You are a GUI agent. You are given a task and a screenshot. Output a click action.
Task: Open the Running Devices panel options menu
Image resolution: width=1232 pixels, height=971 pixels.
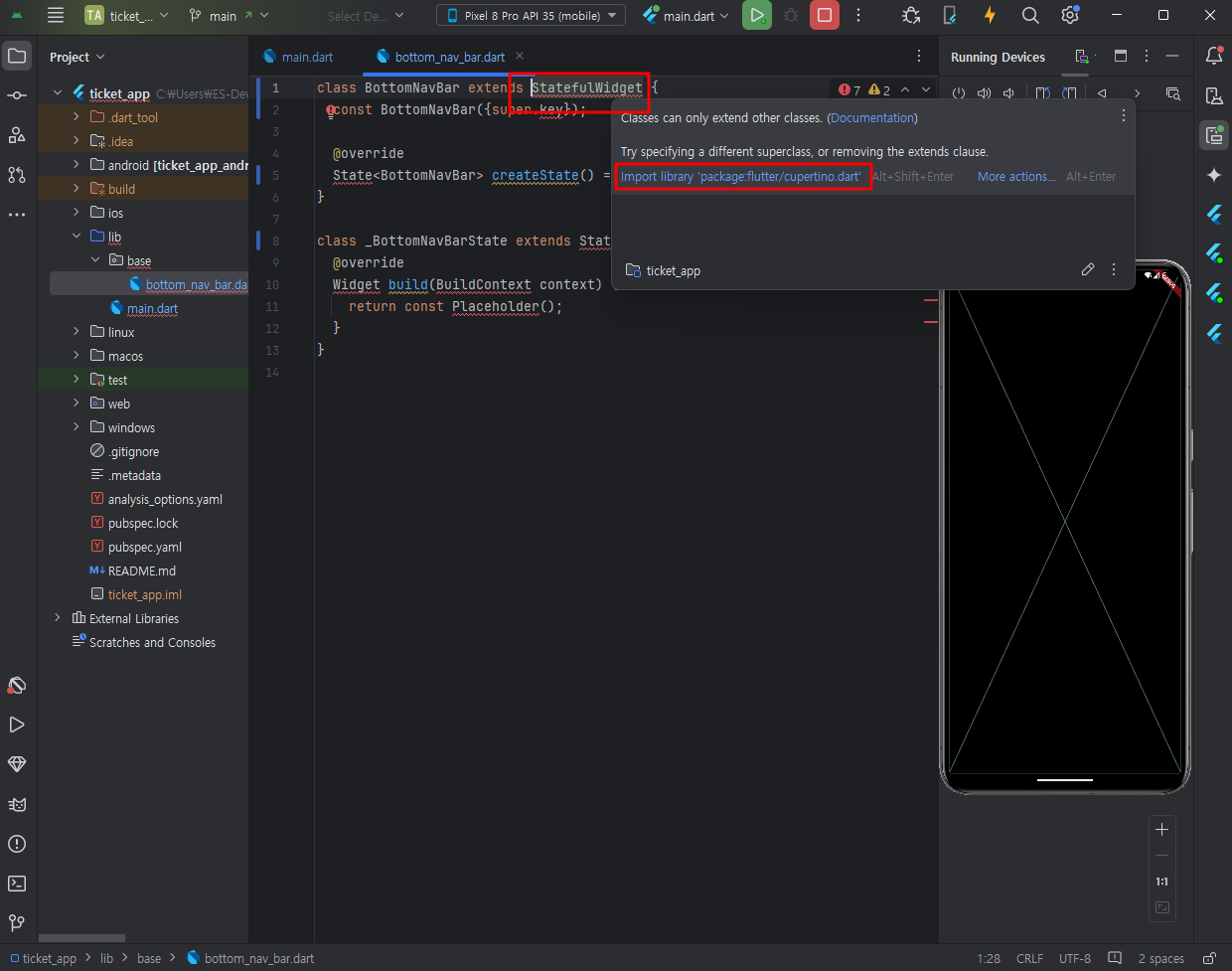coord(1147,57)
